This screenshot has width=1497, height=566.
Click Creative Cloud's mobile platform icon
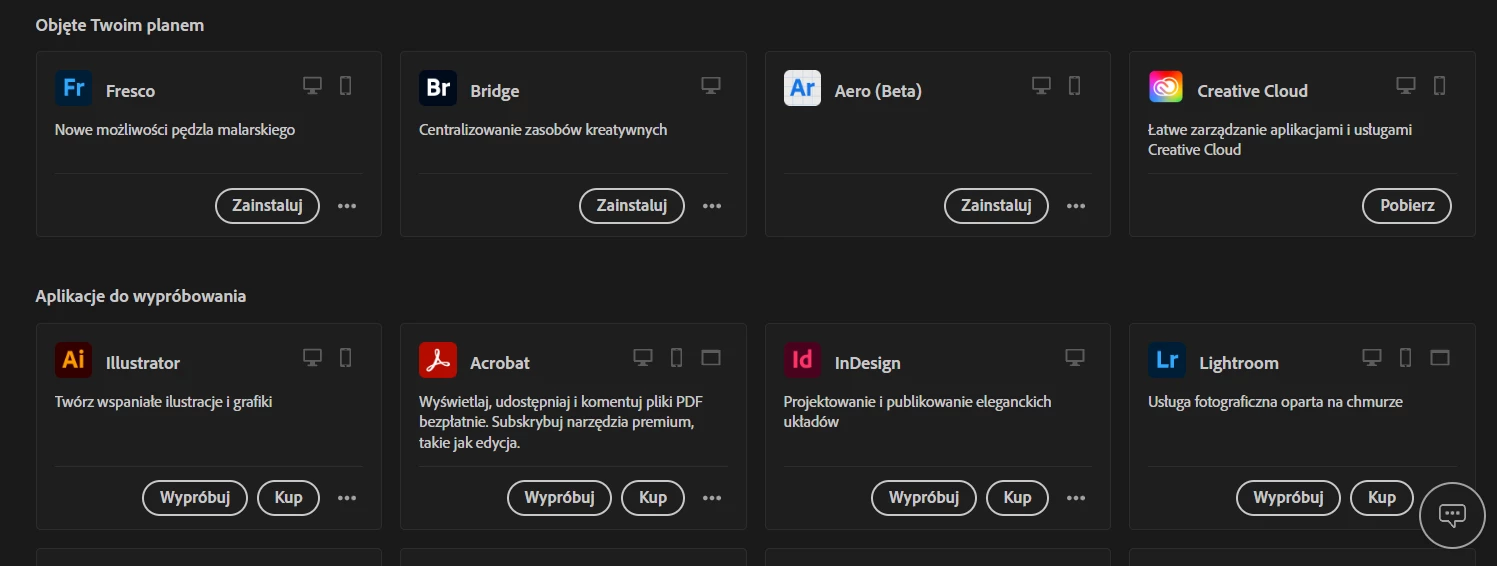[1440, 86]
